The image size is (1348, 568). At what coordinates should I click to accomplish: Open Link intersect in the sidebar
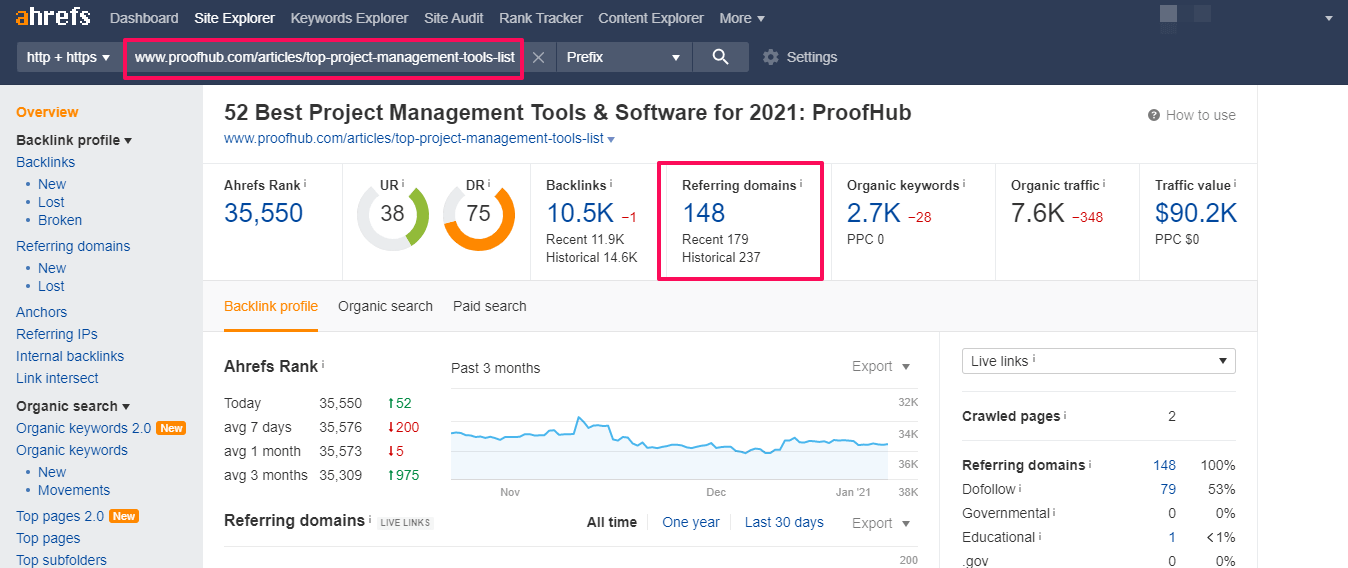57,378
